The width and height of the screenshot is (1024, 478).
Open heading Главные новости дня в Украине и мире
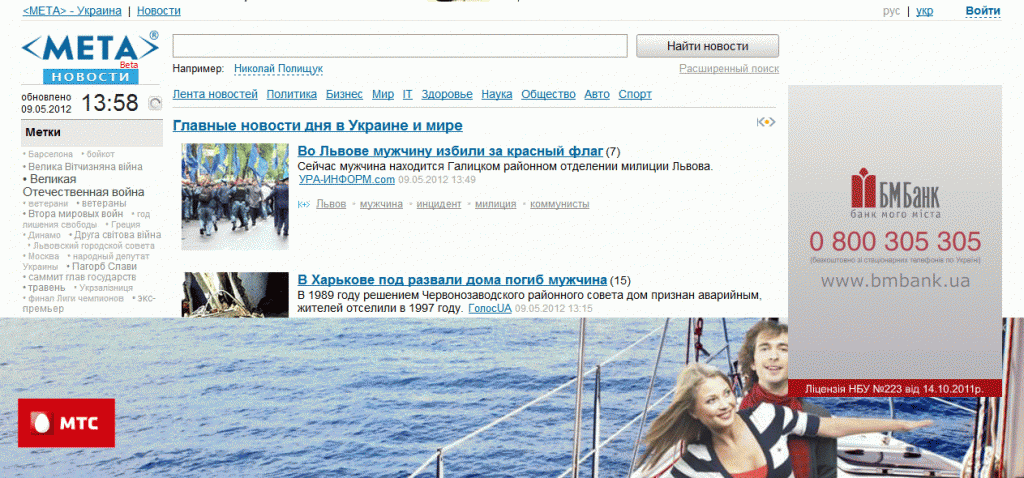(x=317, y=125)
